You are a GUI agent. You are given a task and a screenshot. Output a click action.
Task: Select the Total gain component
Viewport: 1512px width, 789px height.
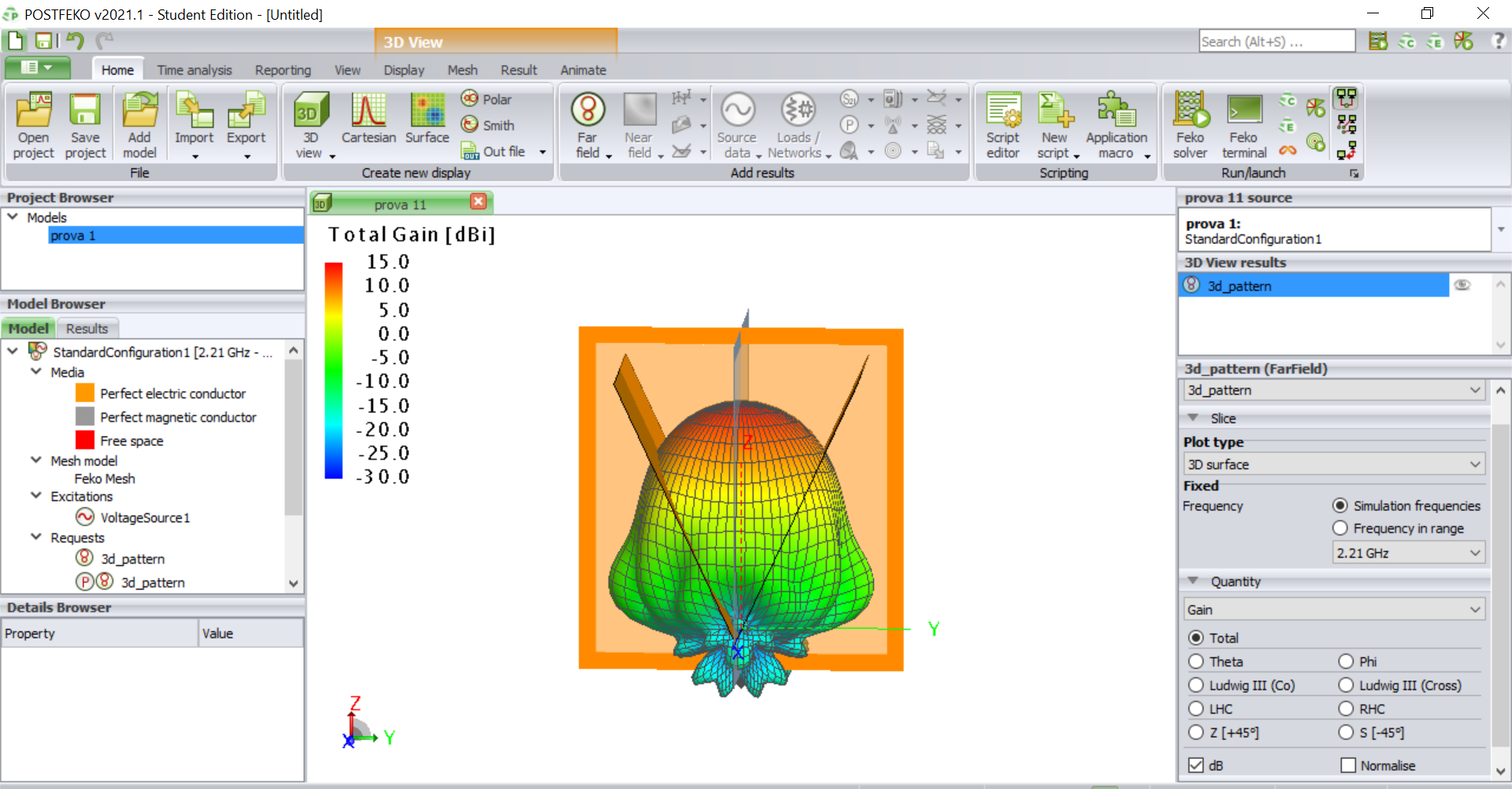click(1196, 638)
